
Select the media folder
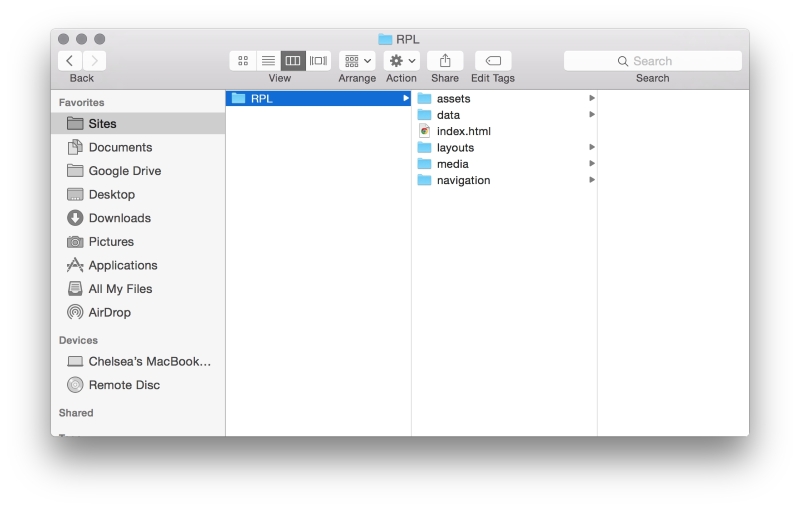click(504, 164)
